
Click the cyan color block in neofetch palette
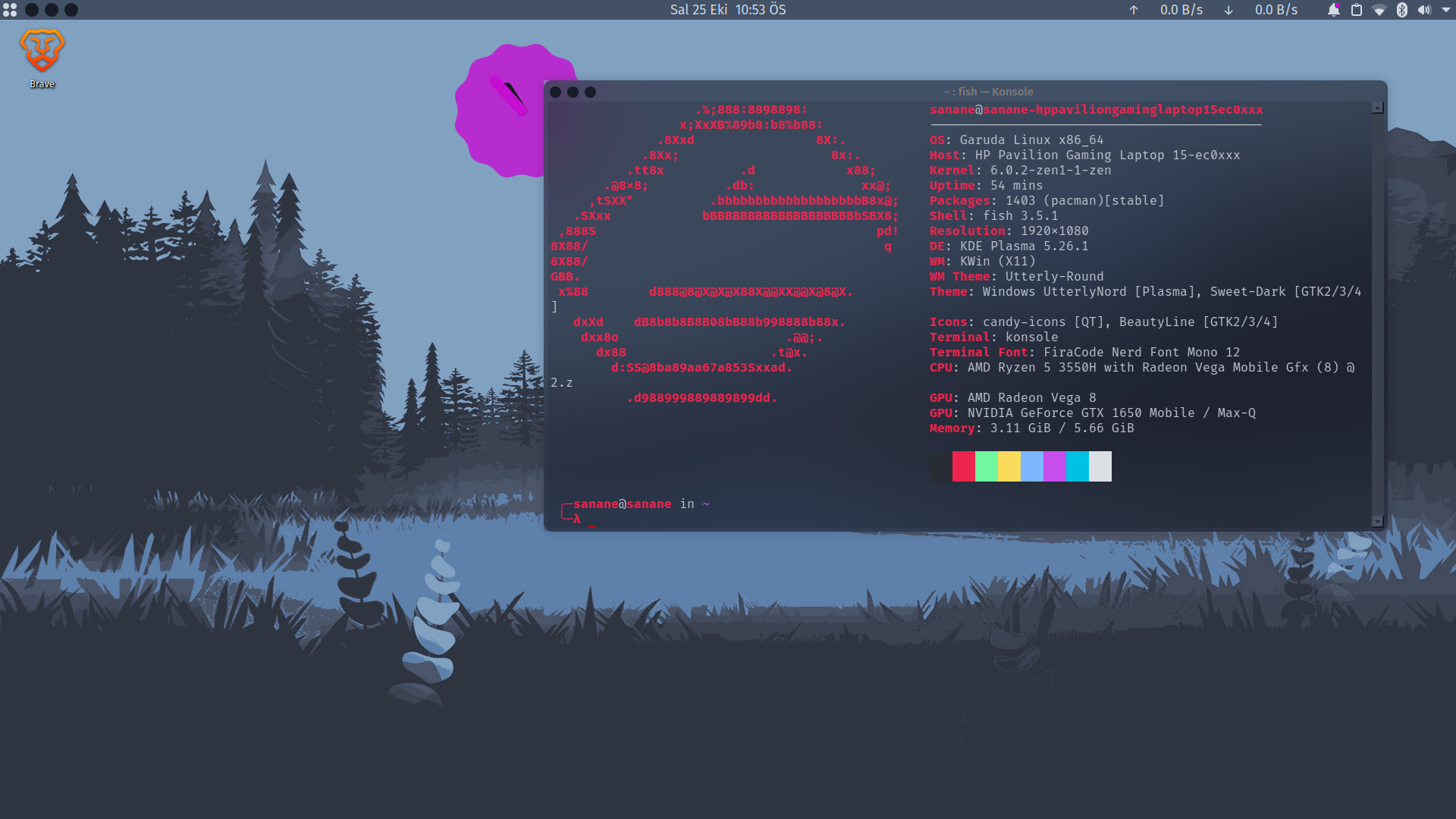click(1077, 466)
